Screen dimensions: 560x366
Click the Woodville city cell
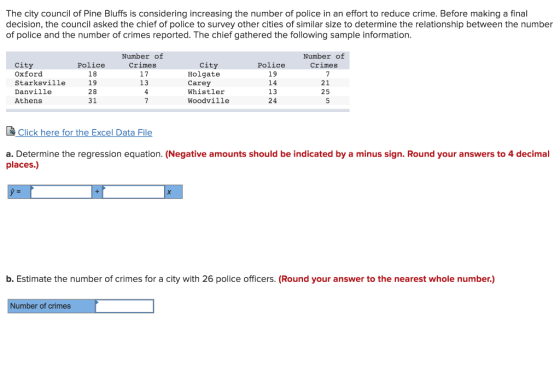[x=209, y=101]
